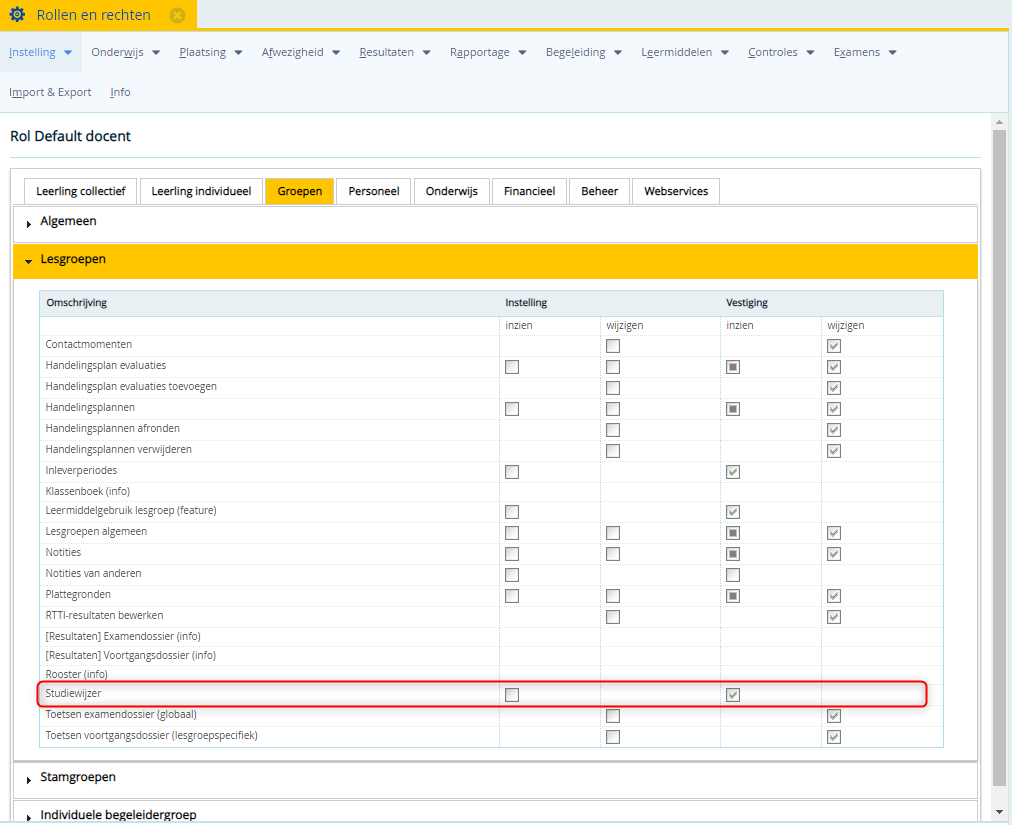1012x825 pixels.
Task: Uncheck Vestiging wijzigen for Toetsen voortgangsdossier
Action: click(x=834, y=737)
